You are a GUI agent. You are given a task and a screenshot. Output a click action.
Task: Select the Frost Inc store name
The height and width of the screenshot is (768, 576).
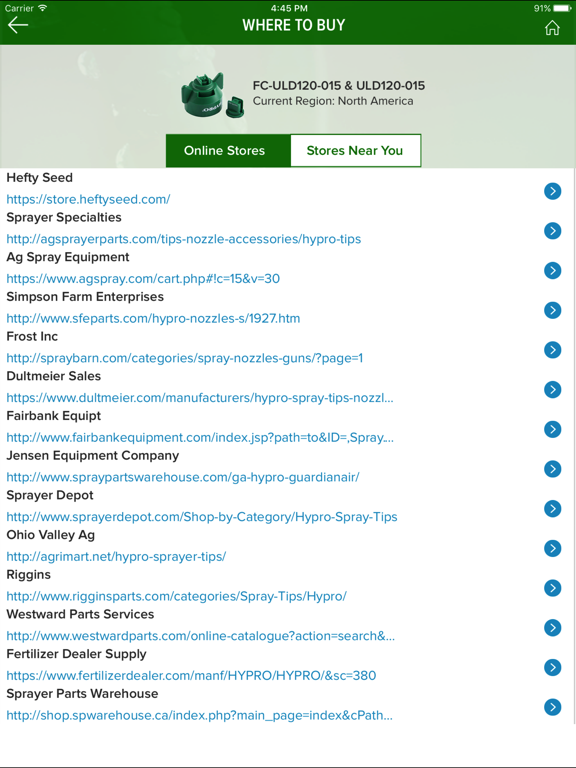(x=32, y=336)
